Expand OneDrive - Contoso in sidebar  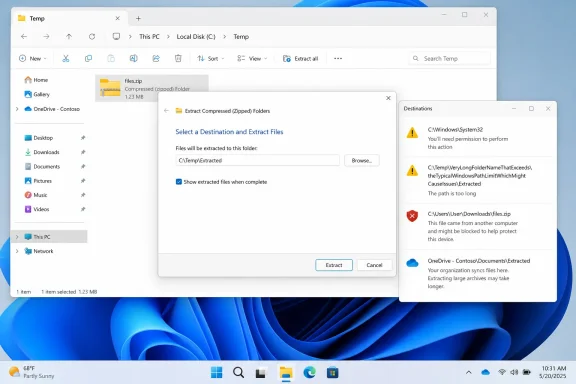[x=17, y=109]
